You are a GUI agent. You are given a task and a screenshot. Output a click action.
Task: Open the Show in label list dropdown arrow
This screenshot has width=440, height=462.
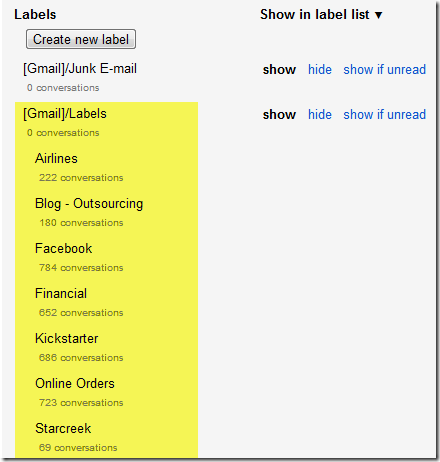(378, 15)
